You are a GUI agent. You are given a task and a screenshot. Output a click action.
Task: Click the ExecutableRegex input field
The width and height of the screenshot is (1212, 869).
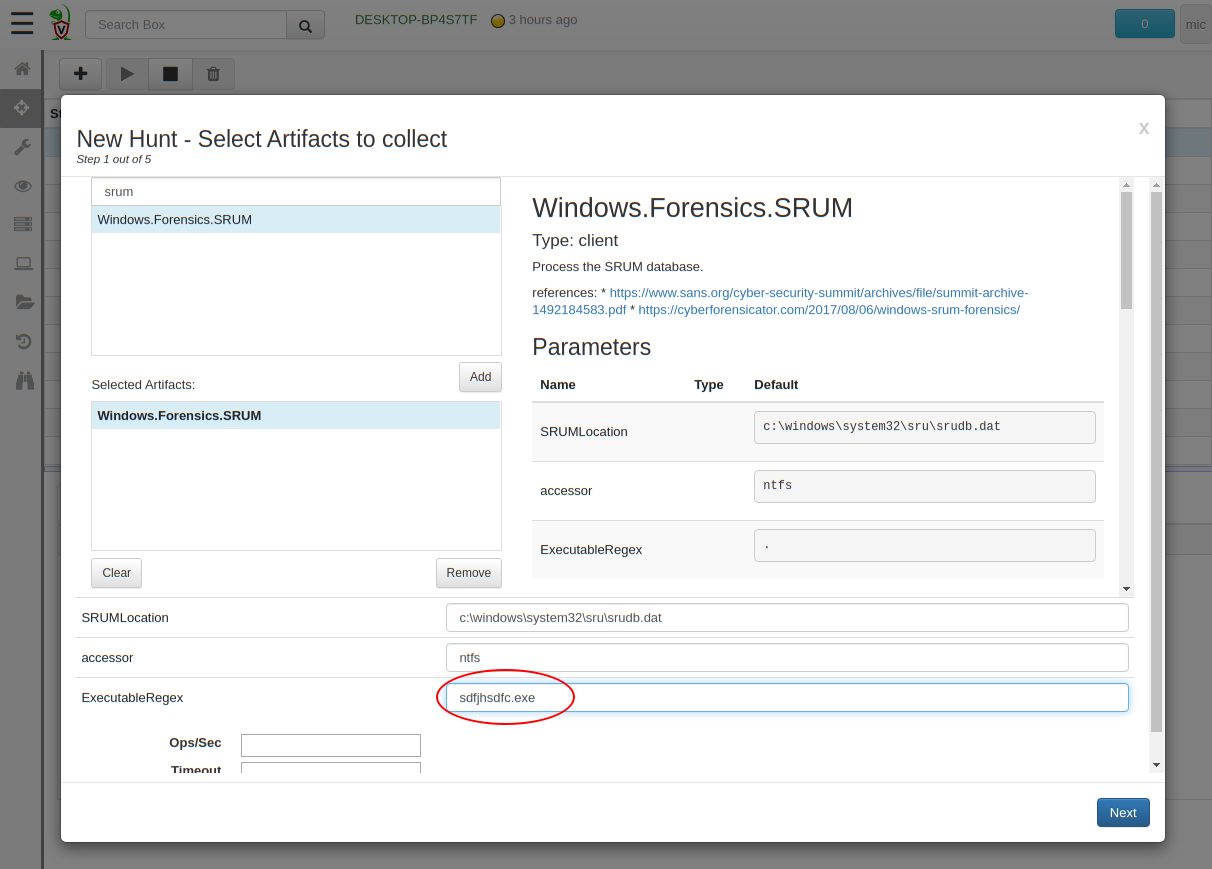coord(787,698)
